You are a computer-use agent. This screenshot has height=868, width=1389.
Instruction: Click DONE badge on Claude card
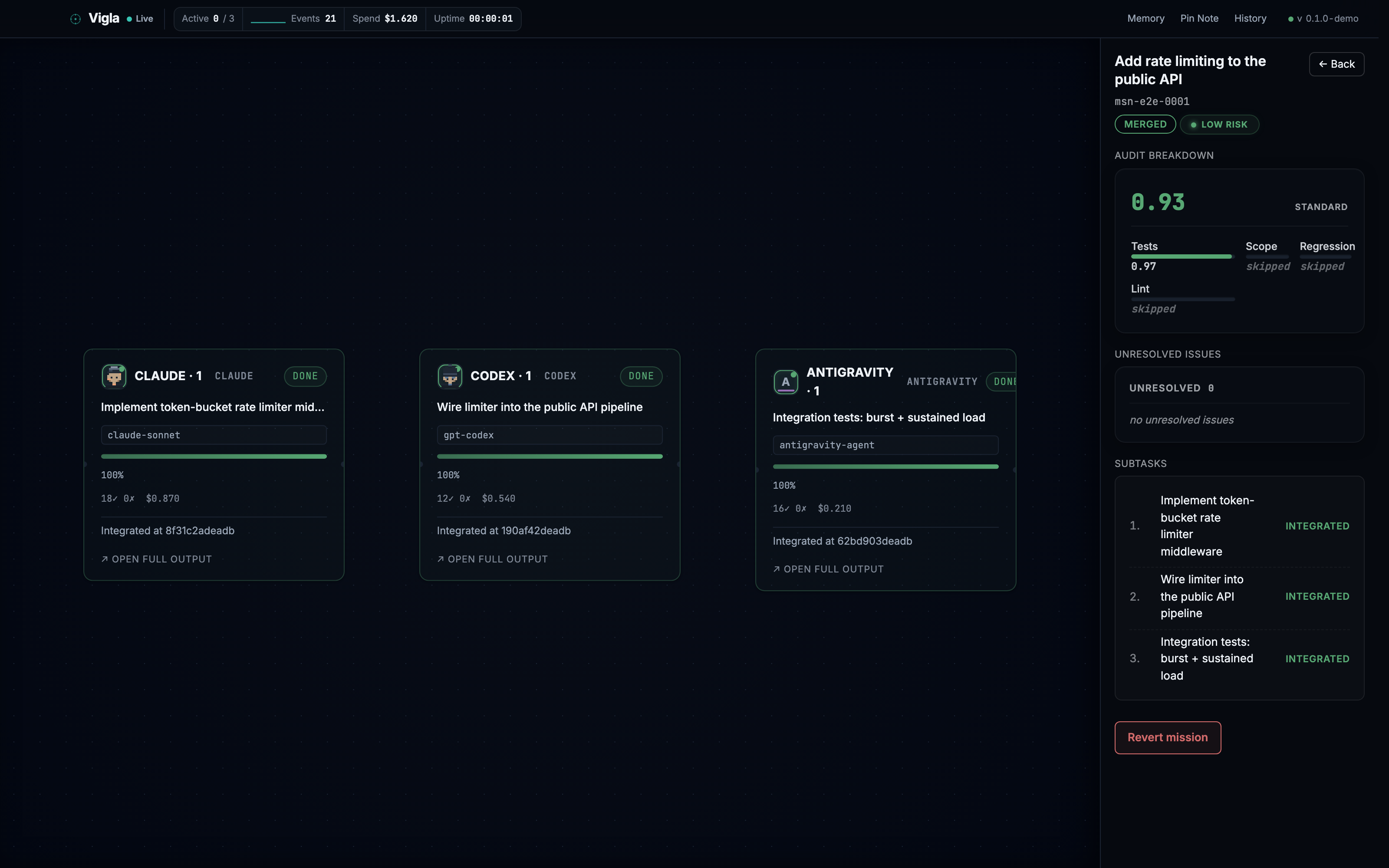[x=305, y=377]
